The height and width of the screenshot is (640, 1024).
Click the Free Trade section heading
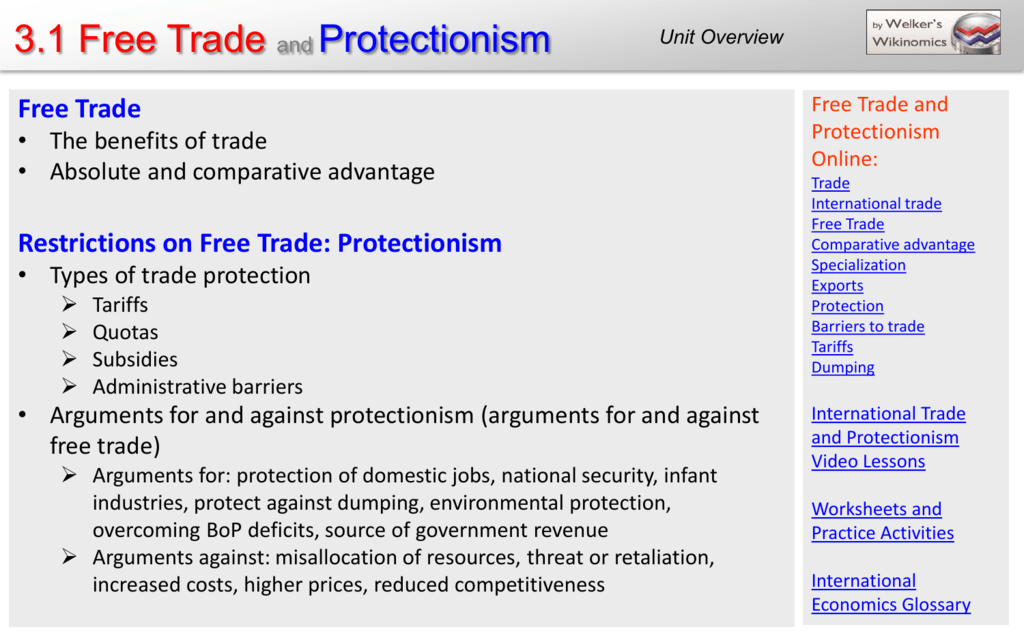tap(79, 109)
